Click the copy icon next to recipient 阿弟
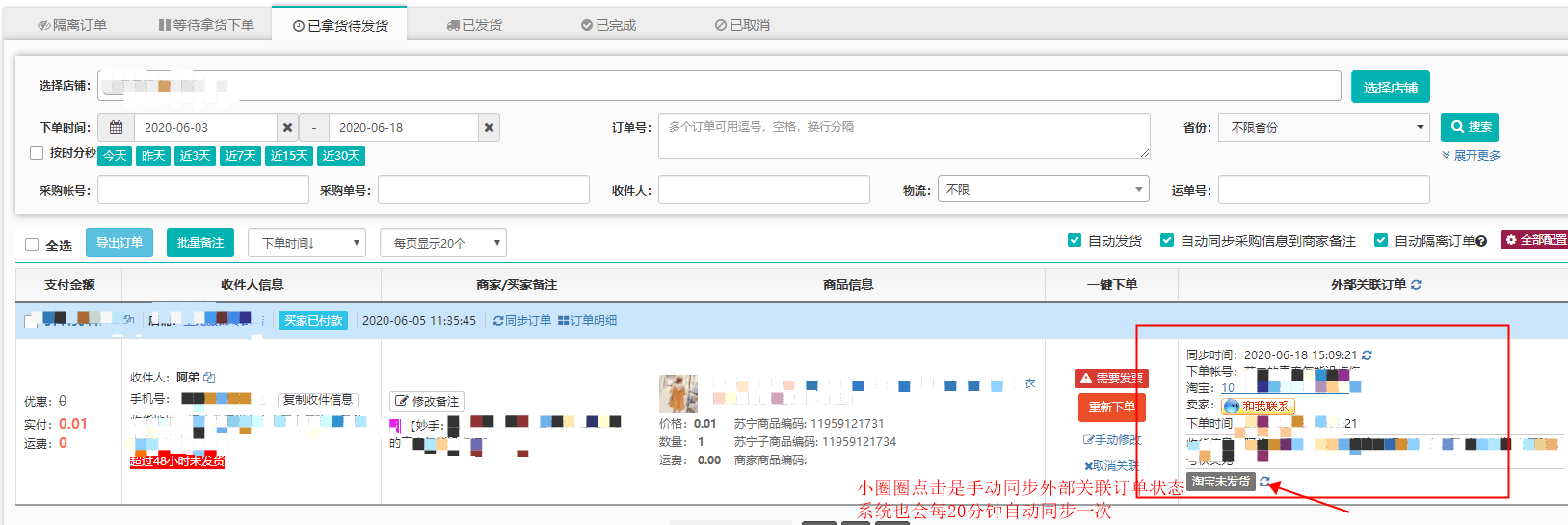This screenshot has width=1568, height=525. tap(209, 378)
